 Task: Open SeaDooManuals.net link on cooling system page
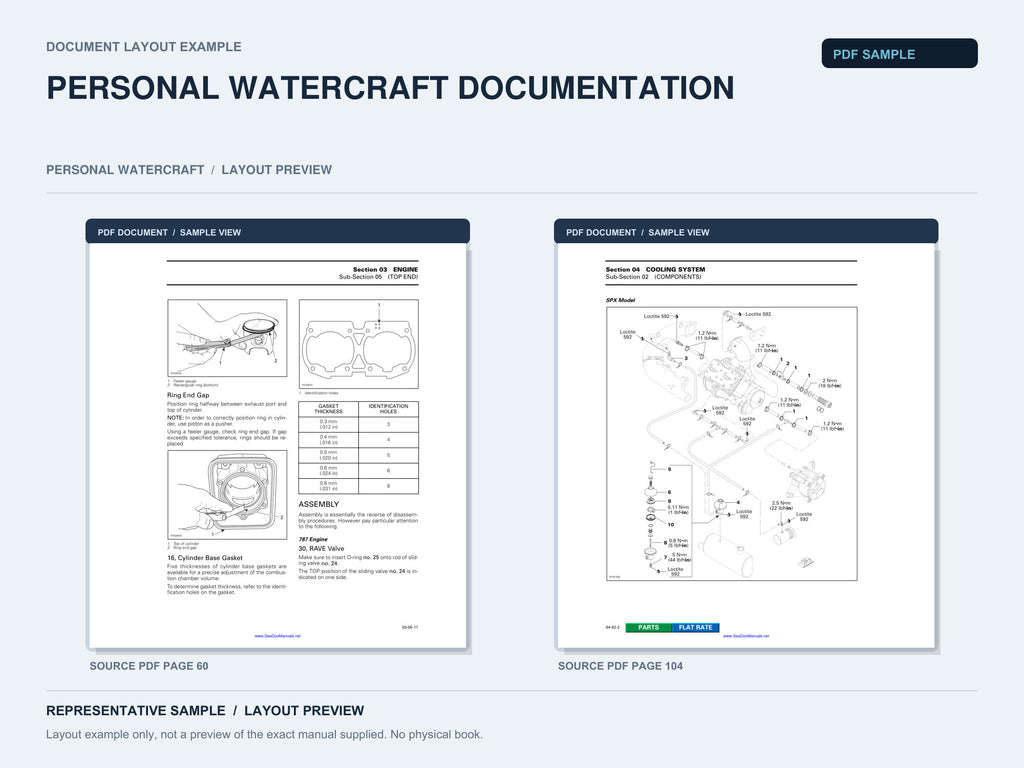click(x=746, y=635)
